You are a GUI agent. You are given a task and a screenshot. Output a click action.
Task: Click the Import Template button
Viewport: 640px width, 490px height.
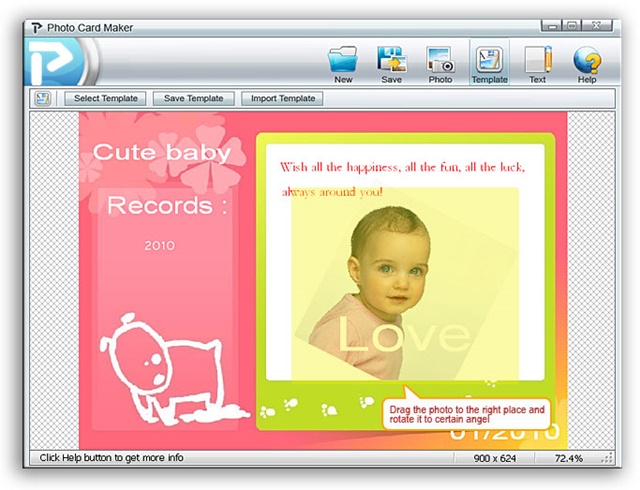click(x=283, y=98)
